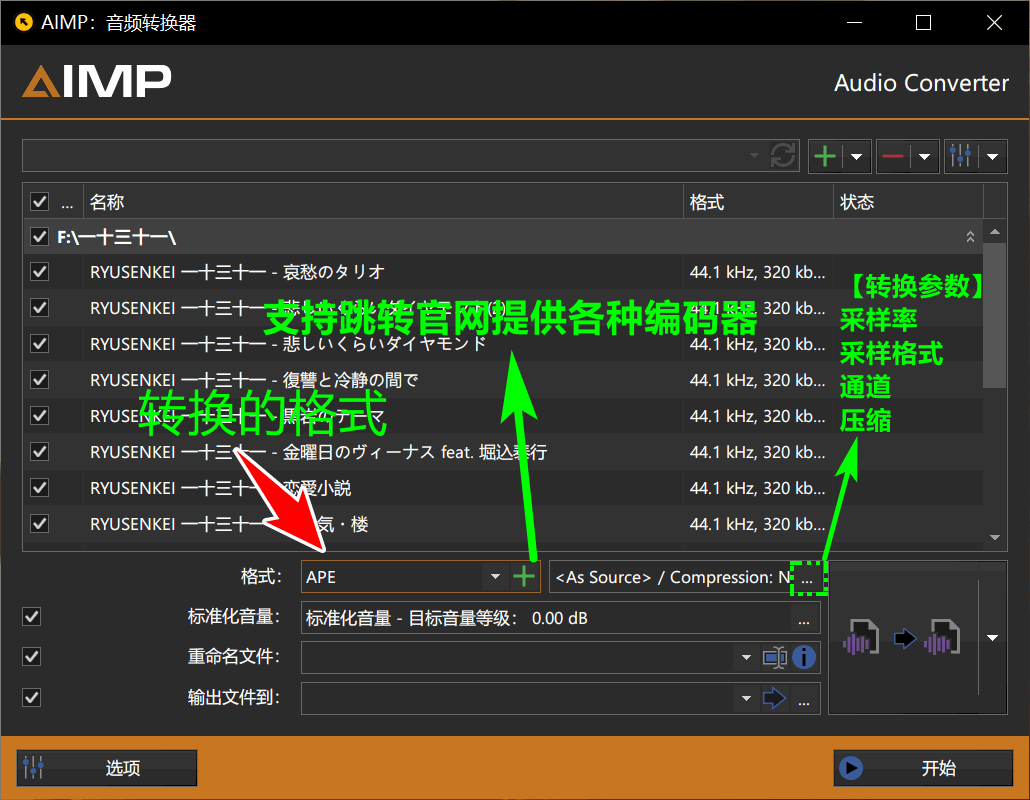The image size is (1030, 800).
Task: Open 标准化音量 settings ... button
Action: click(x=804, y=618)
